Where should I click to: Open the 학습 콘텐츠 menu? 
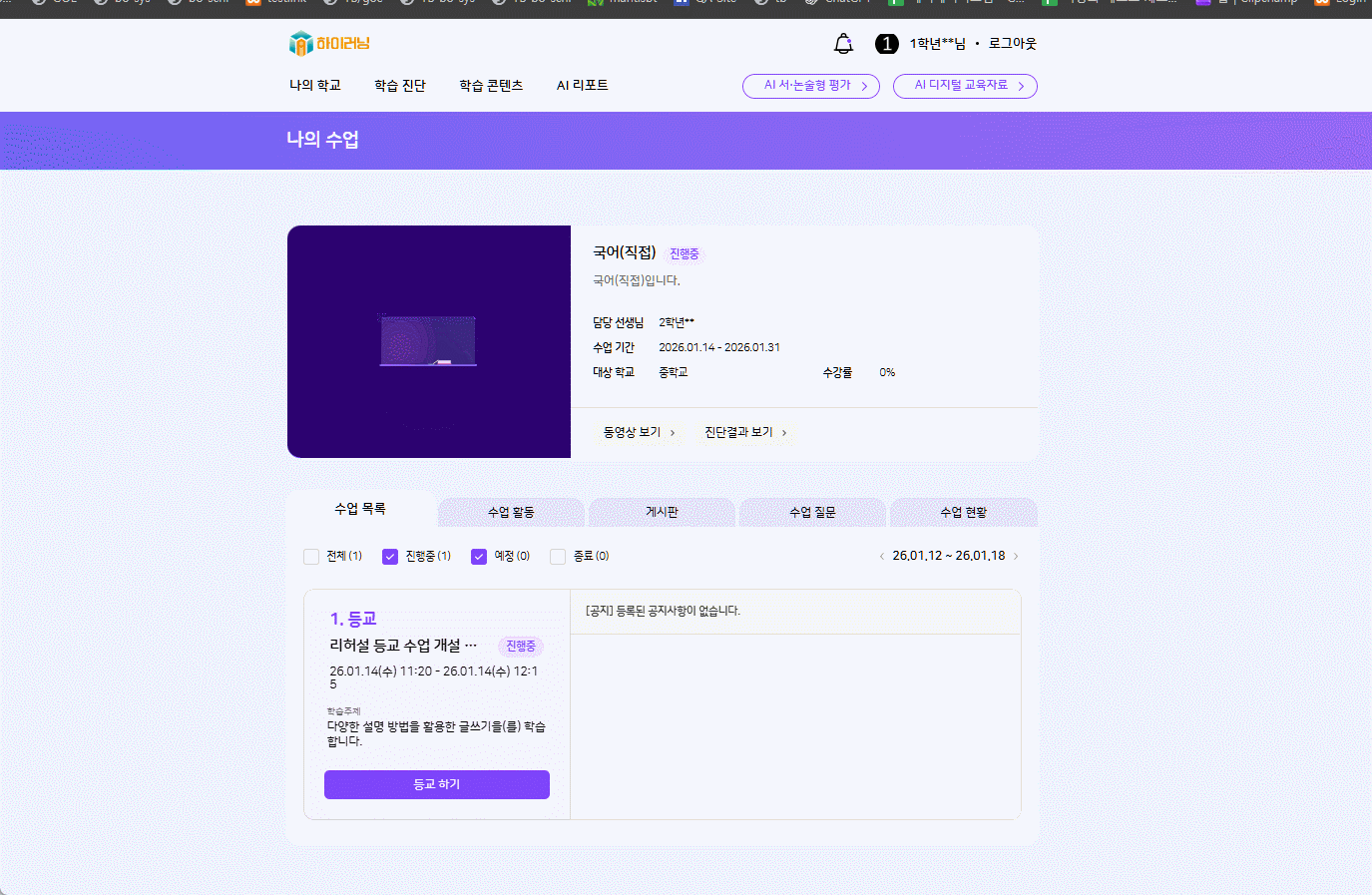click(x=490, y=86)
